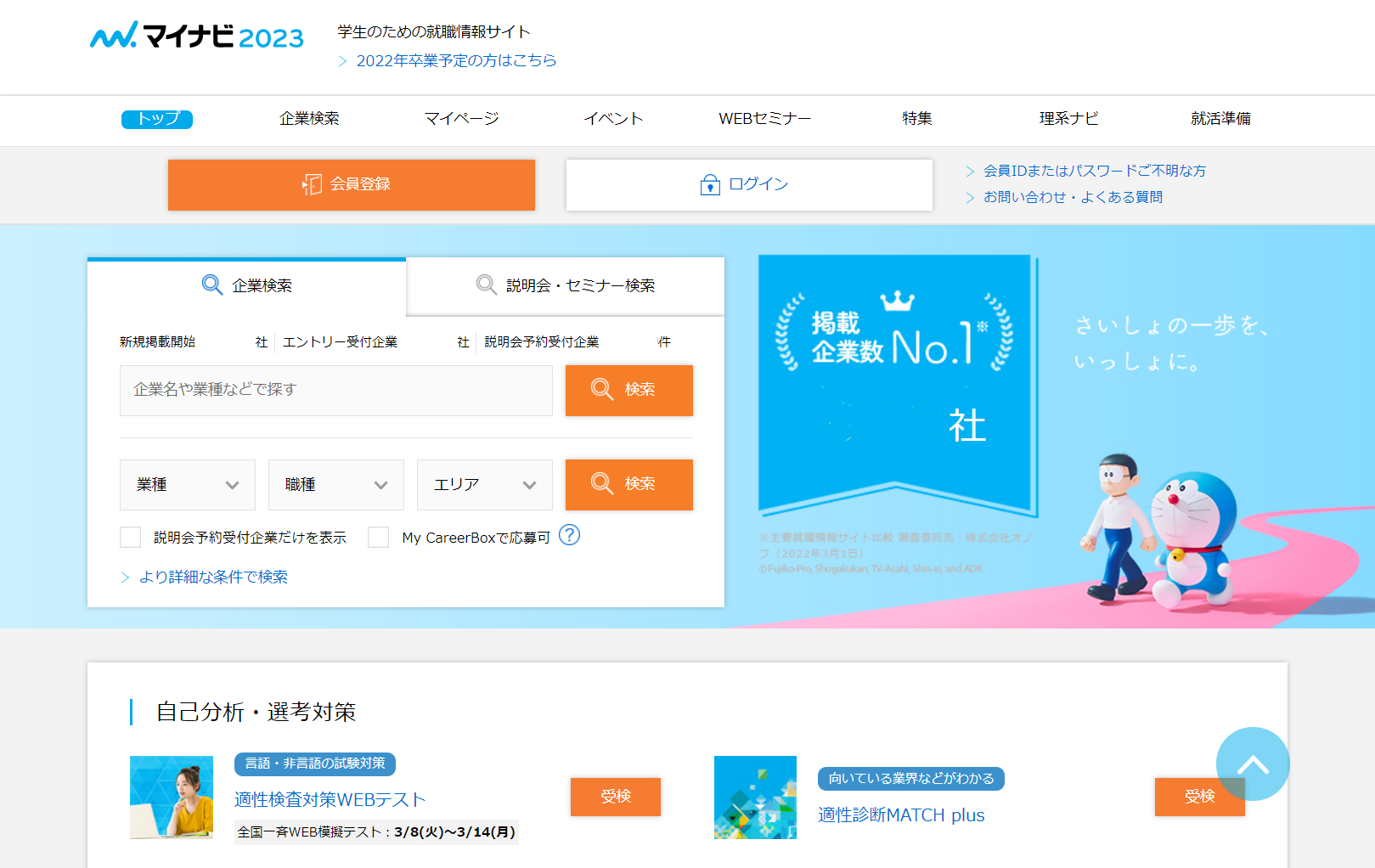Open 理系ナビ in the navigation bar

tap(1068, 119)
